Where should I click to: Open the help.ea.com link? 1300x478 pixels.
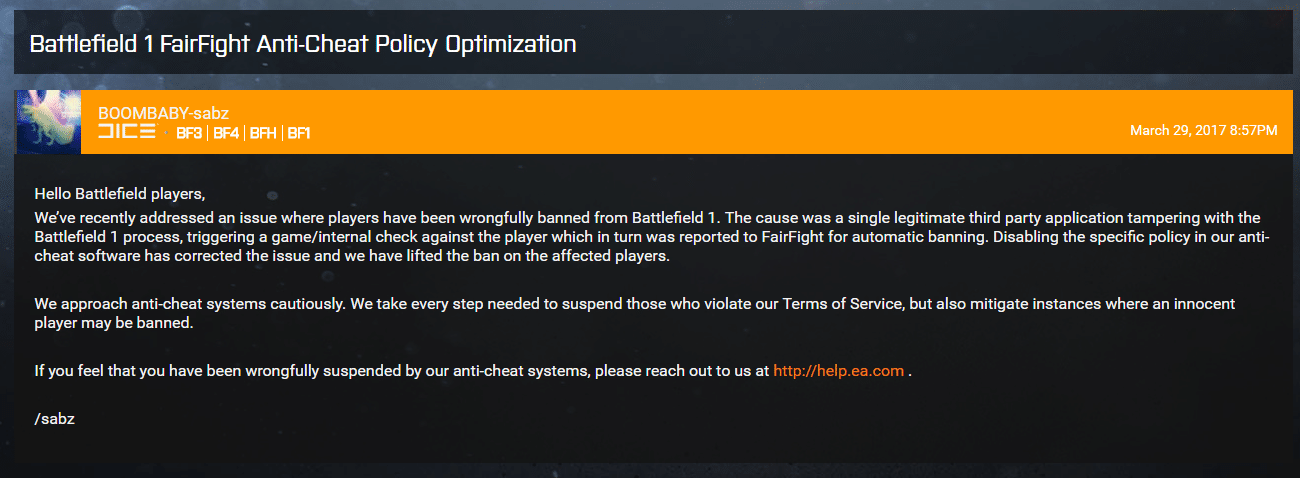[x=838, y=371]
